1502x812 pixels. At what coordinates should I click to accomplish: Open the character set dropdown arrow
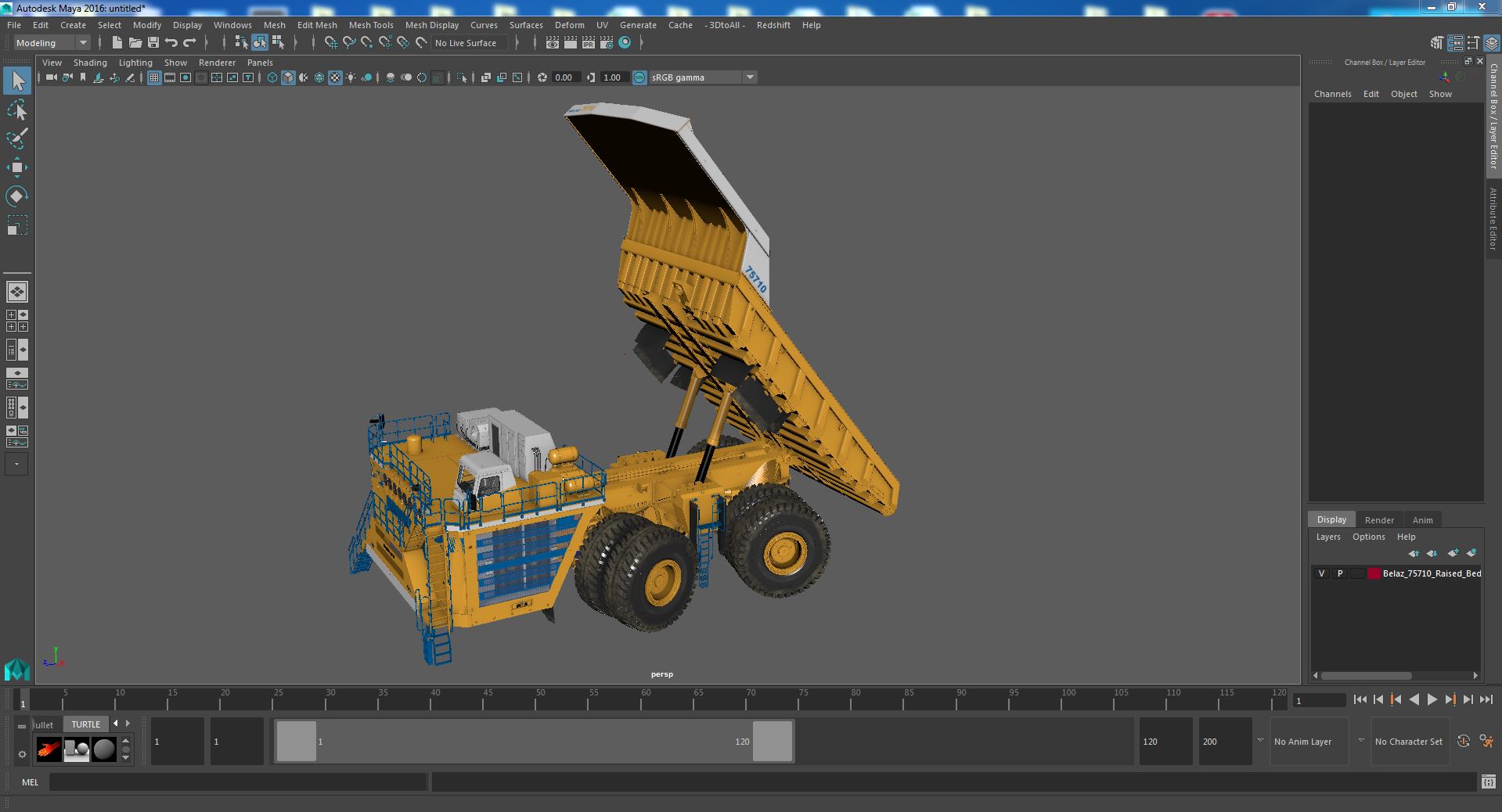tap(1361, 741)
